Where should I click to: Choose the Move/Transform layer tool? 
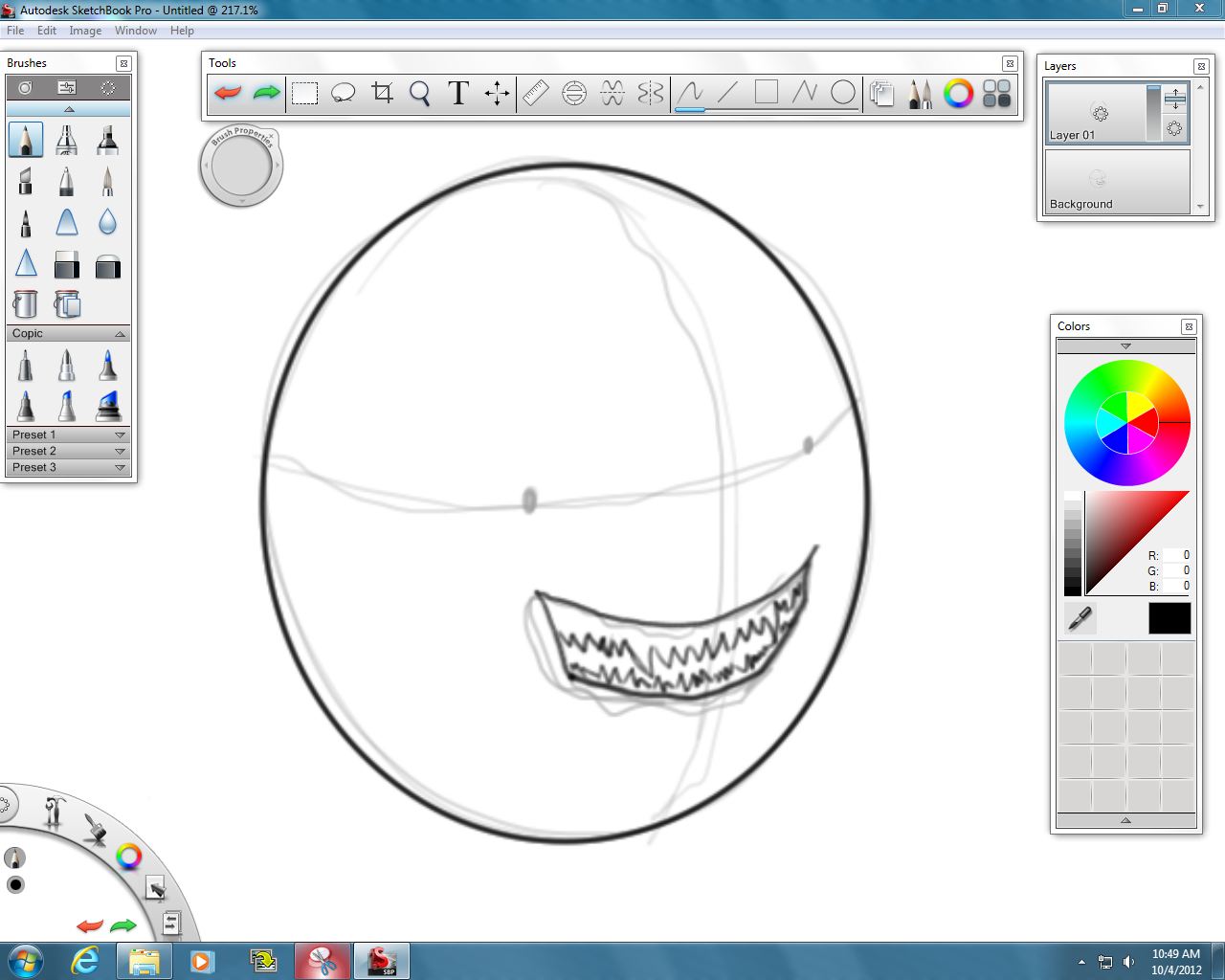tap(497, 93)
